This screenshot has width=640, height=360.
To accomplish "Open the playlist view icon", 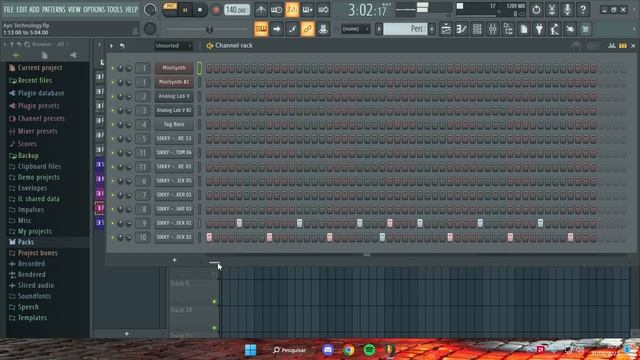I will tap(446, 29).
